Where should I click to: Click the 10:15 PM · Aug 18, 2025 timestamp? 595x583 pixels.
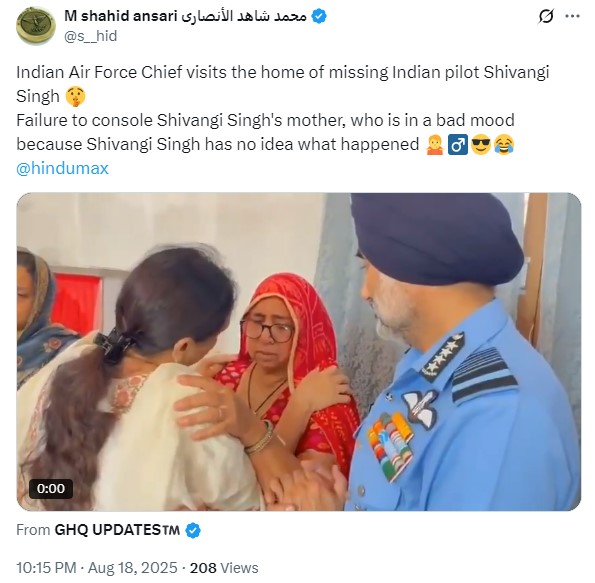[x=97, y=568]
